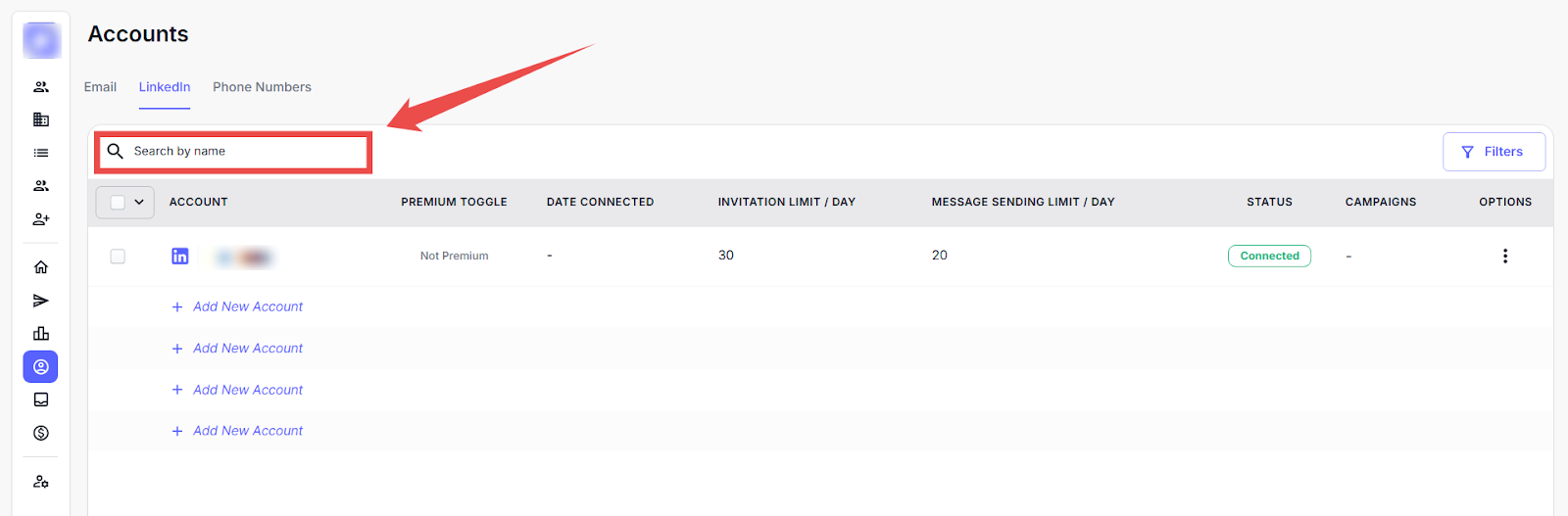
Task: Click the dollar coin billing icon
Action: [x=41, y=433]
